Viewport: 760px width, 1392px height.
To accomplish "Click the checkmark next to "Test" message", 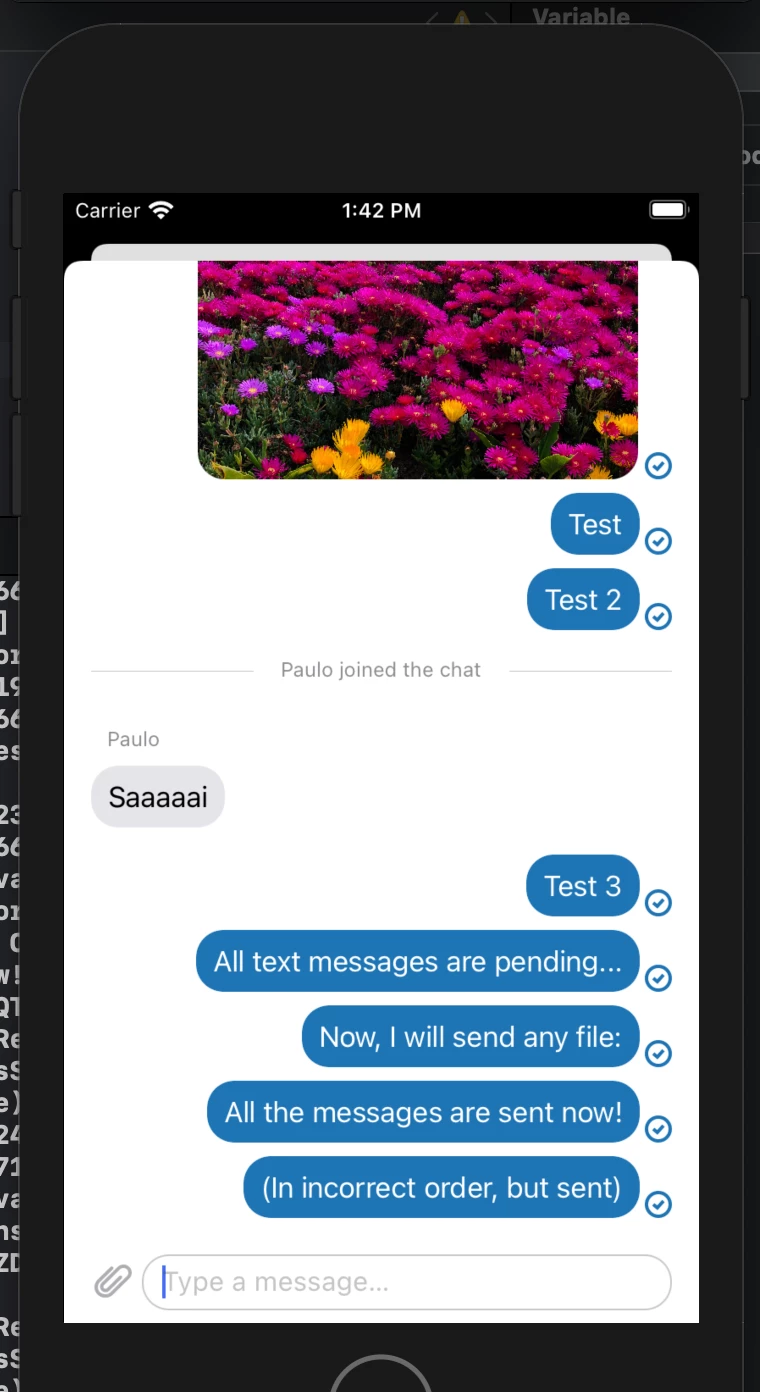I will [x=658, y=541].
